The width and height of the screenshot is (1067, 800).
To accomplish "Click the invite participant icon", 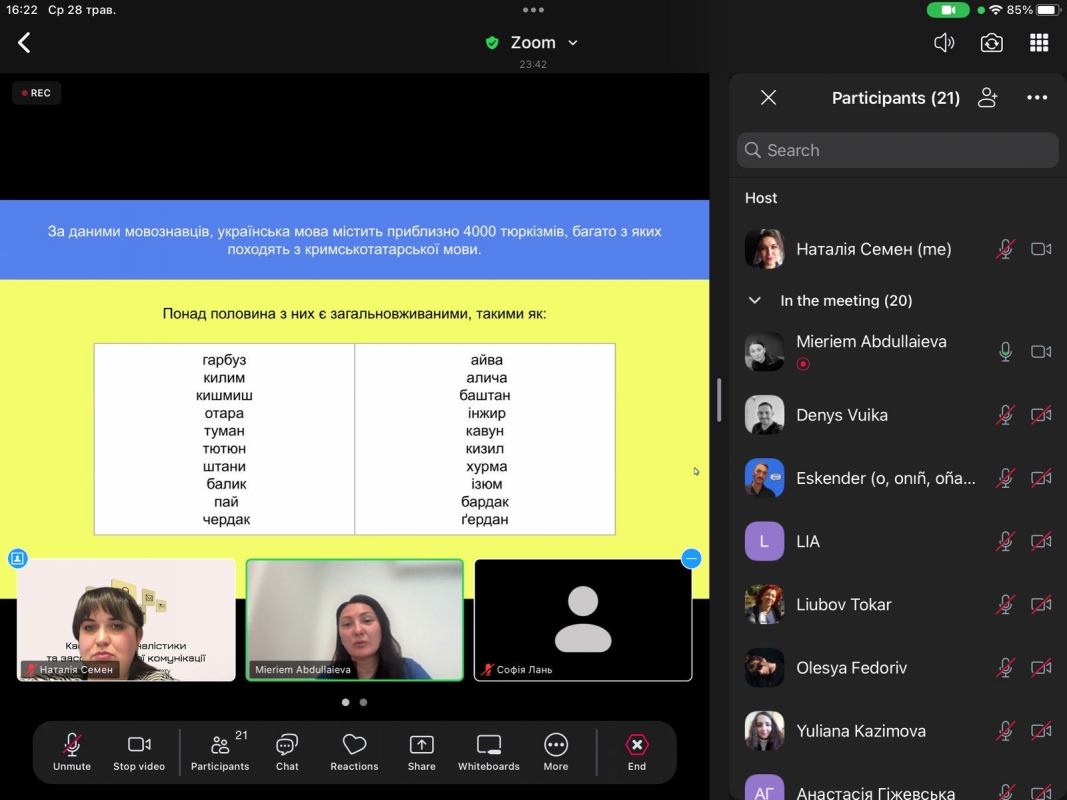I will click(988, 98).
